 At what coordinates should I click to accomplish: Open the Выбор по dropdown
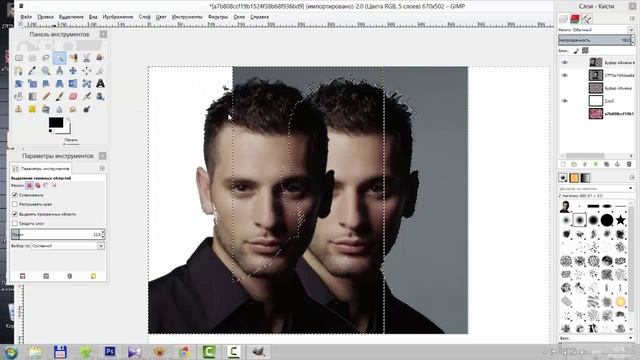(68, 246)
